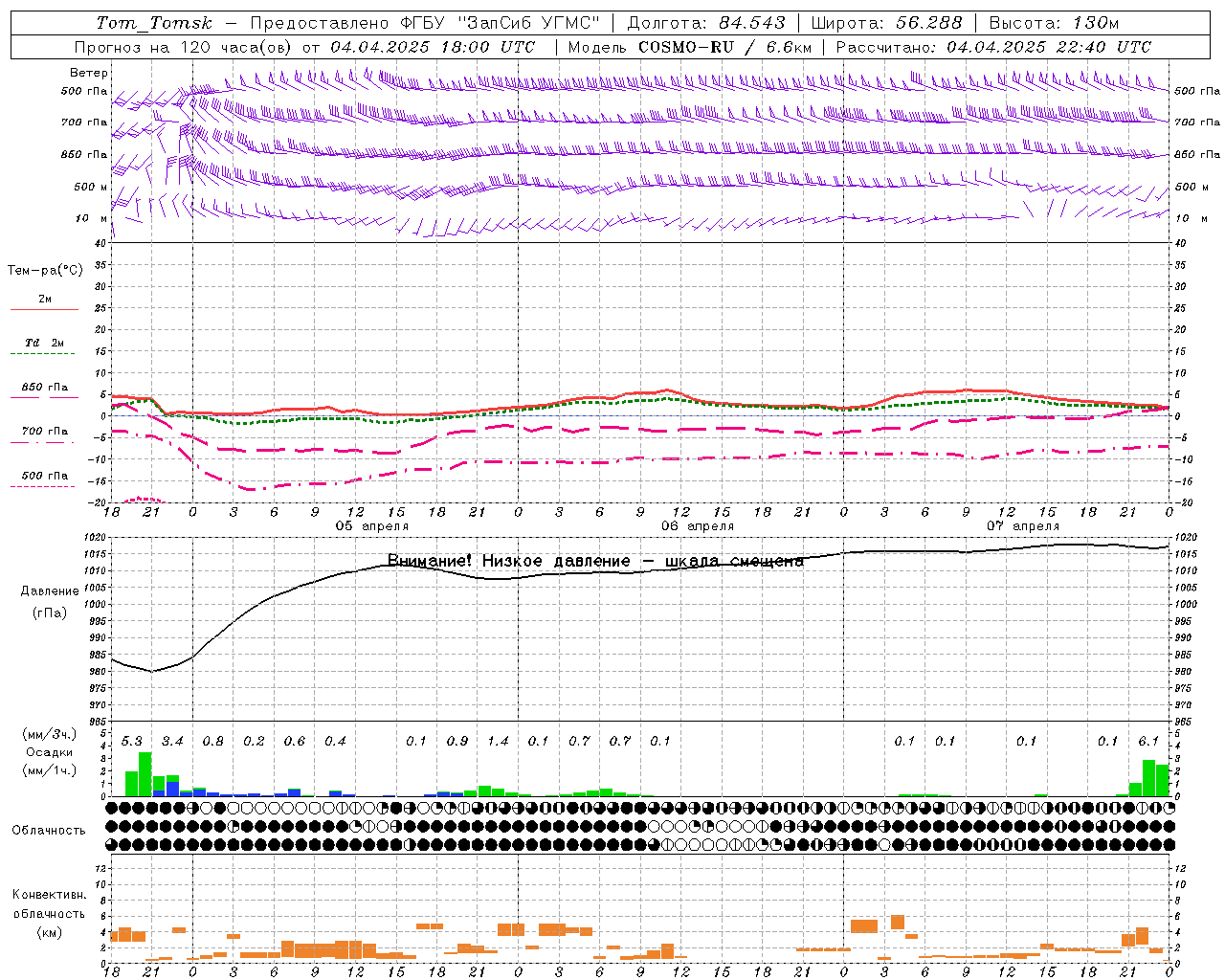1225x980 pixels.
Task: Click the '05 апреля' date label
Action: point(371,526)
